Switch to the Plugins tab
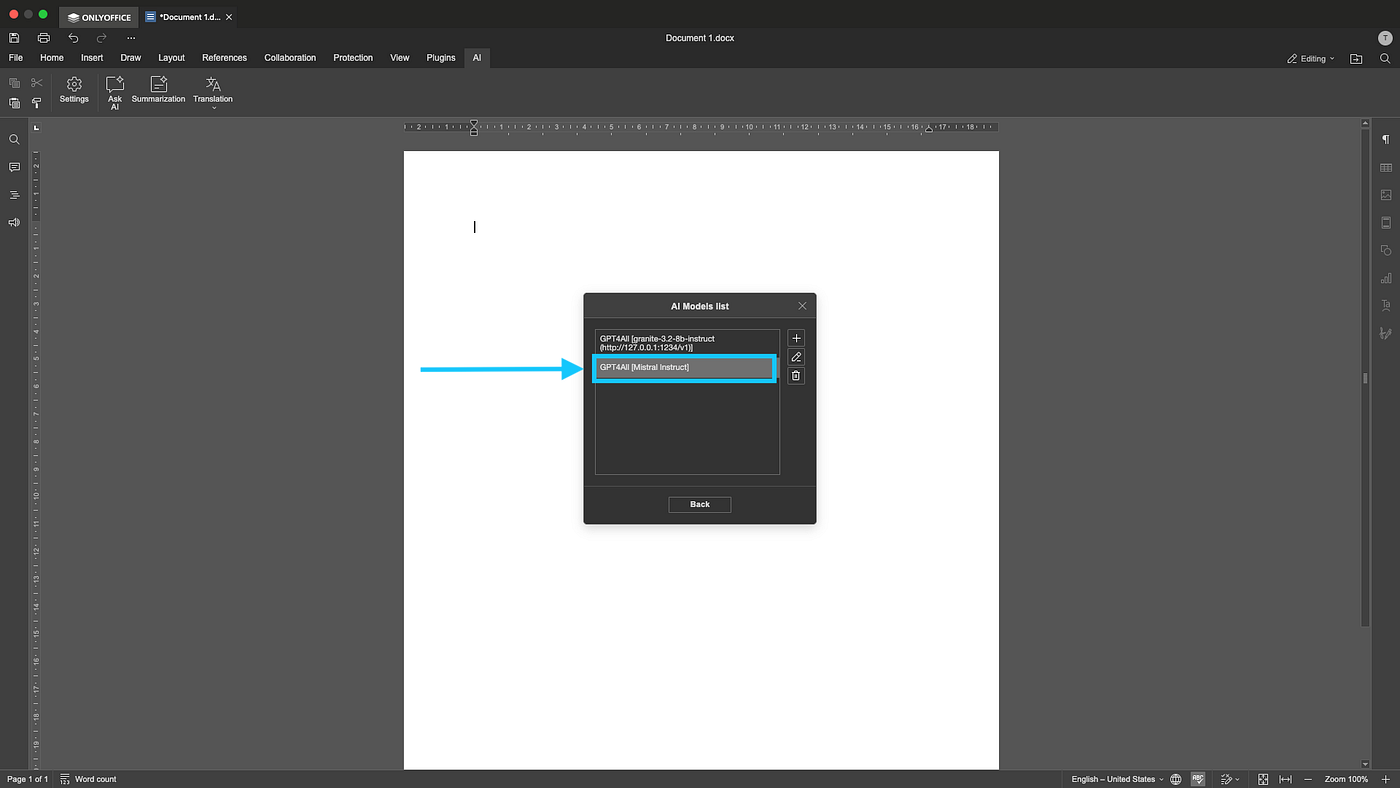Image resolution: width=1400 pixels, height=788 pixels. point(441,58)
